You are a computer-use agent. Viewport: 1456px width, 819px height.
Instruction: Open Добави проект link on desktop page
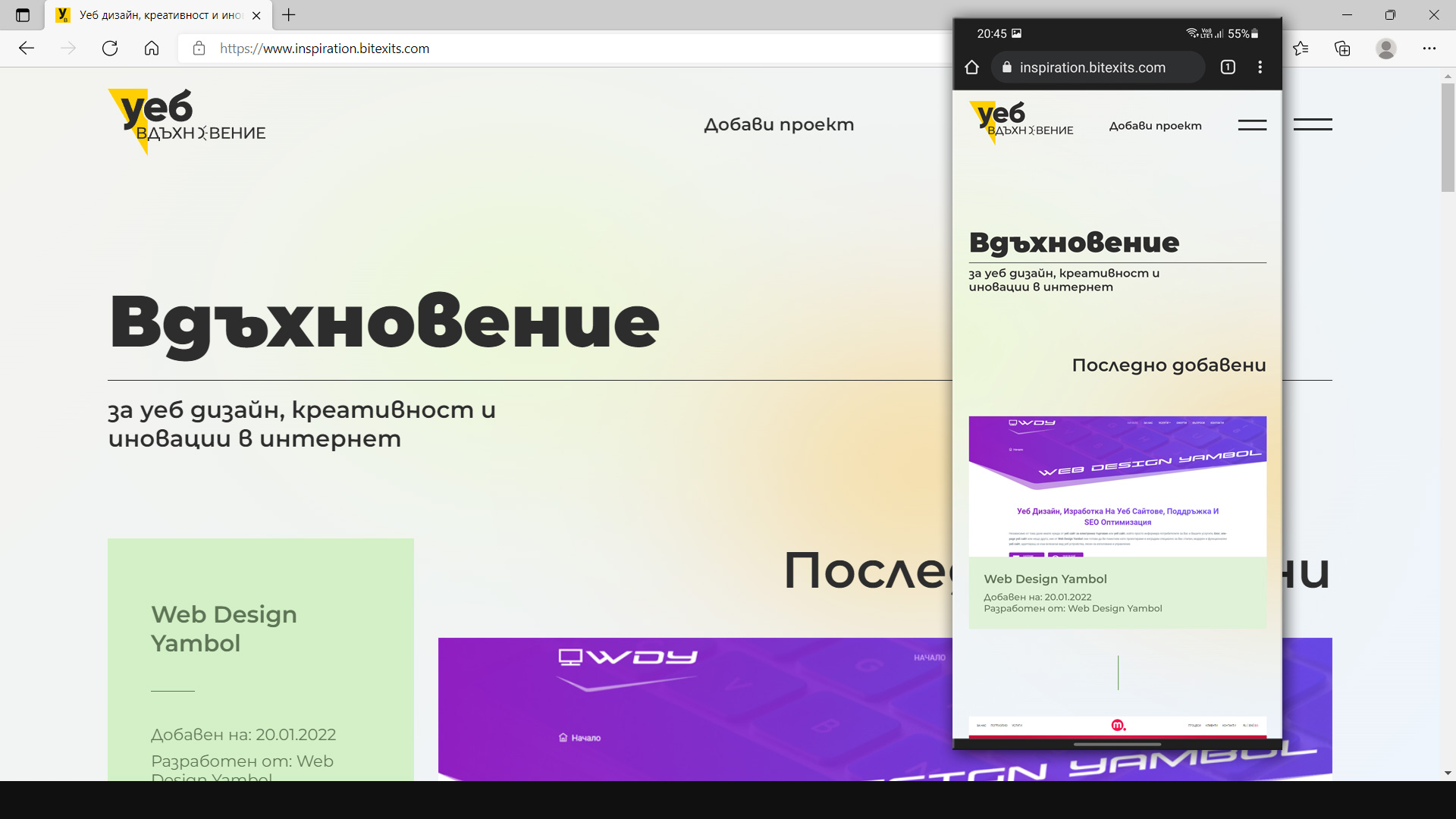point(779,124)
